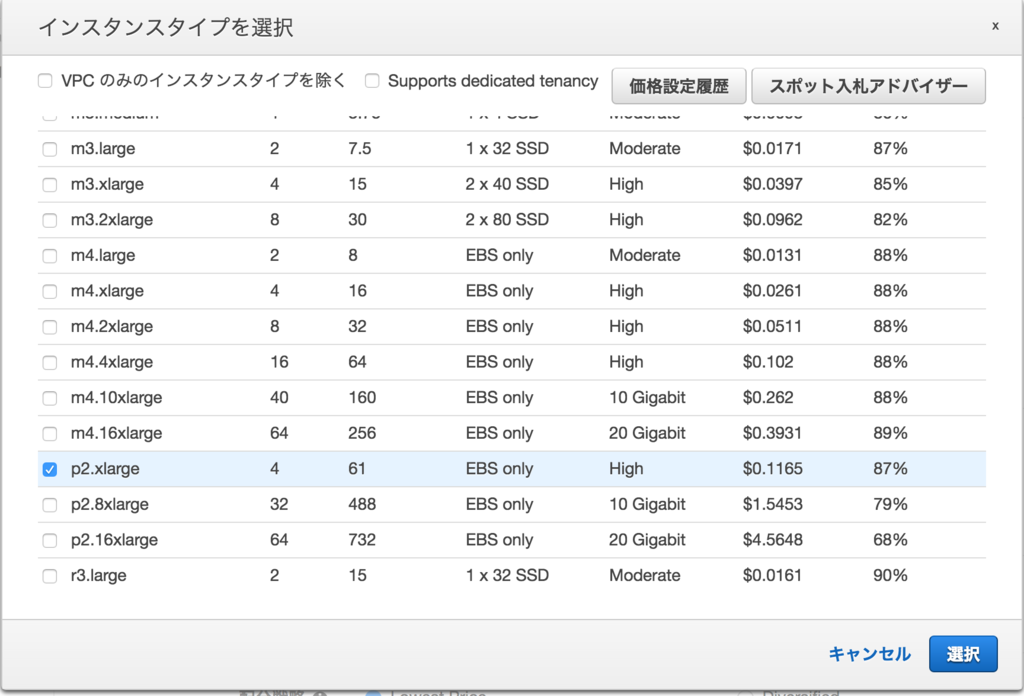1024x696 pixels.
Task: Click the p2.8xlarge instance name
Action: [x=110, y=505]
